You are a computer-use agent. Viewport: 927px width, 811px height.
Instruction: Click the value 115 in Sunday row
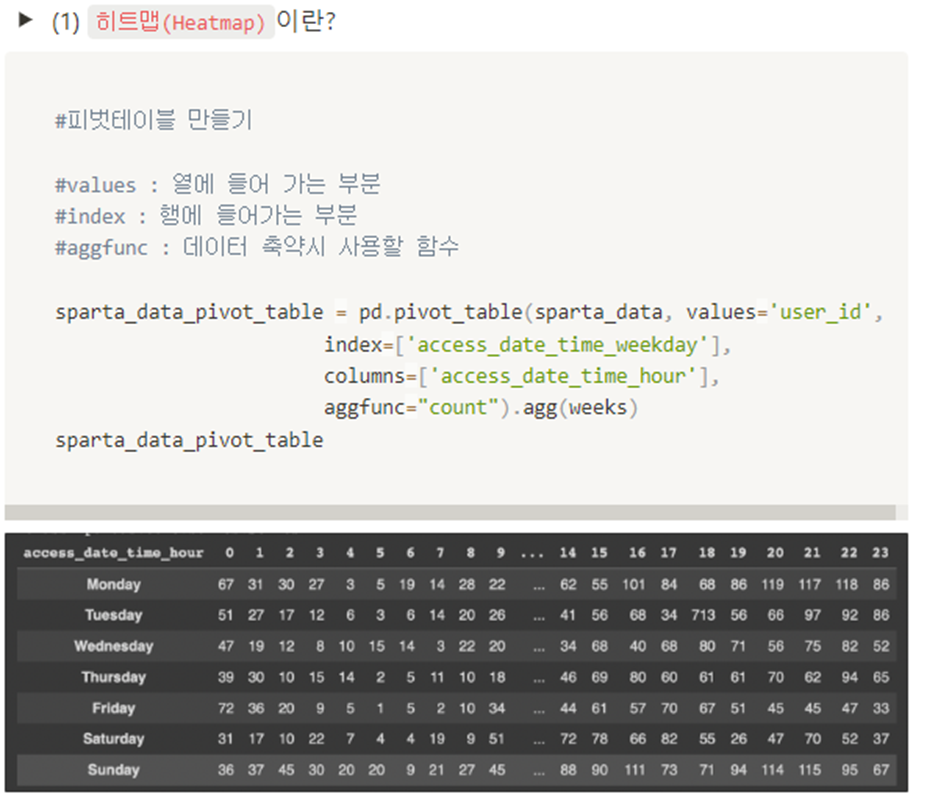click(809, 770)
